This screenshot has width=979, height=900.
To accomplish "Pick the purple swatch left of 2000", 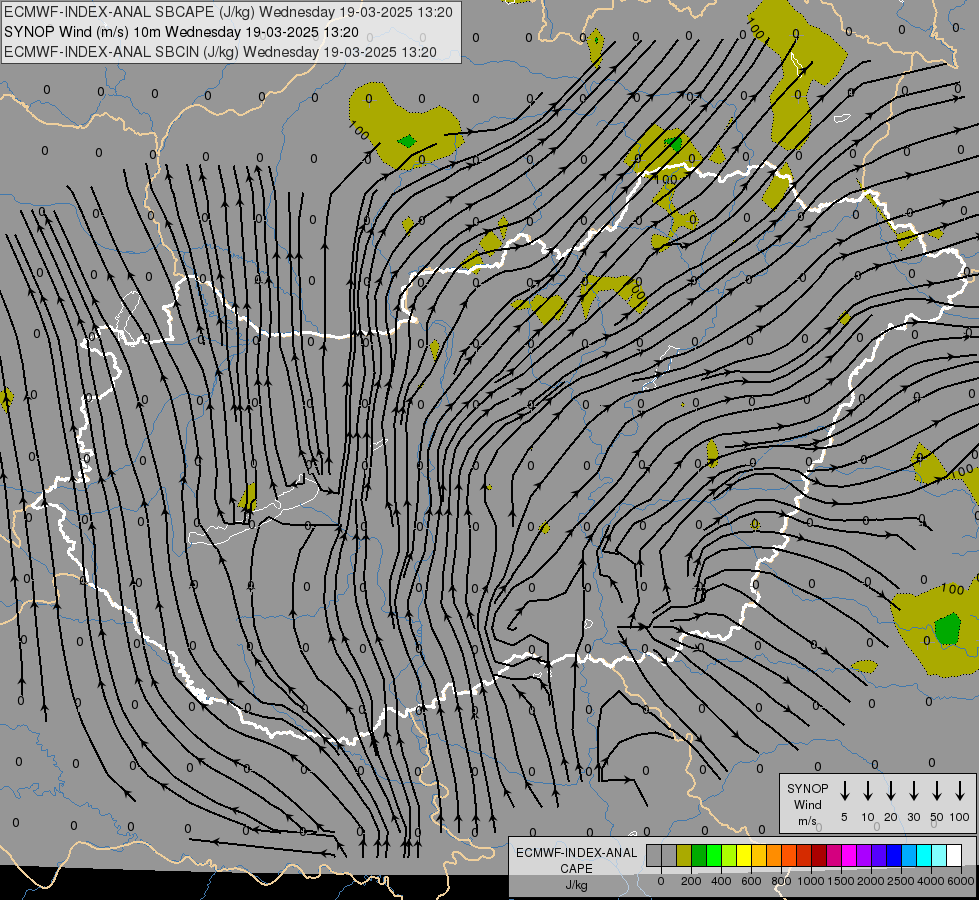I will tap(863, 855).
